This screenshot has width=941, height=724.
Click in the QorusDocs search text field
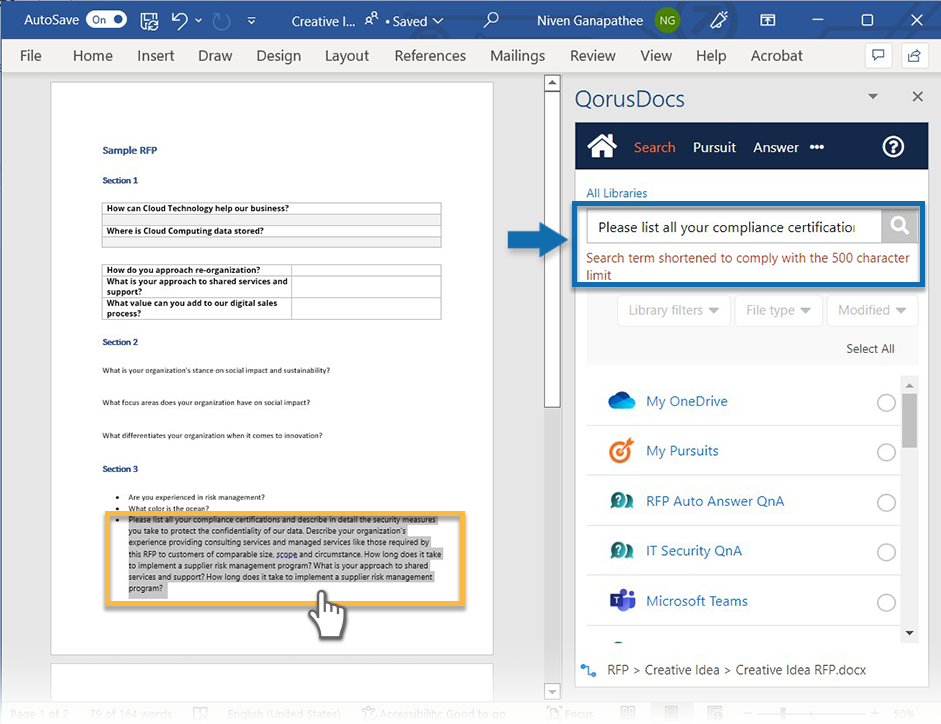point(732,227)
